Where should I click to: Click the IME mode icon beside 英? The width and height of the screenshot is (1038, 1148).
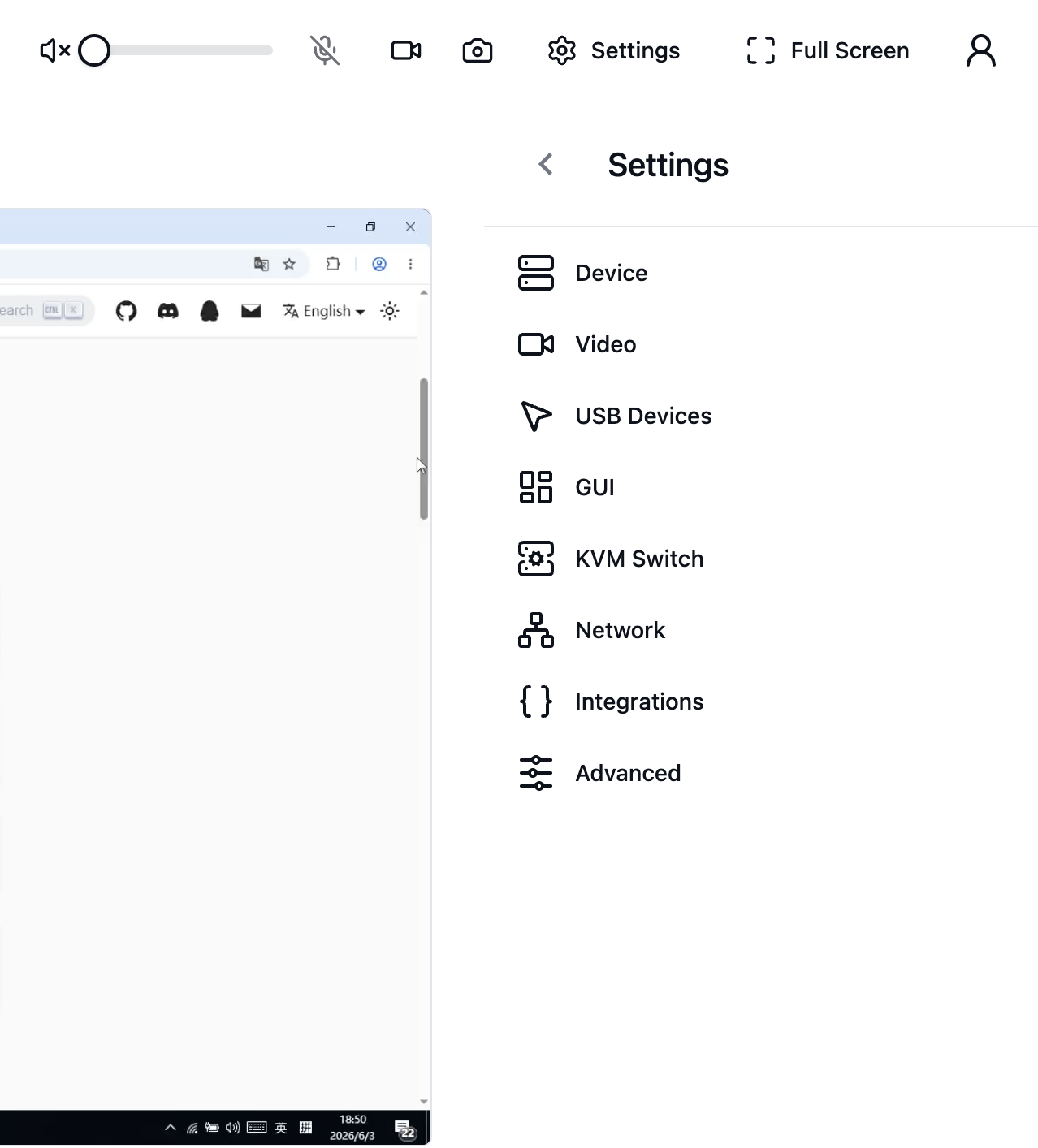305,1127
